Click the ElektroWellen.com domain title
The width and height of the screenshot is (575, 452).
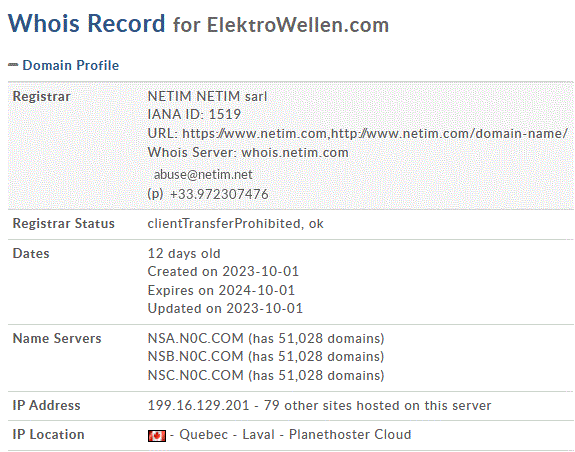click(x=298, y=25)
